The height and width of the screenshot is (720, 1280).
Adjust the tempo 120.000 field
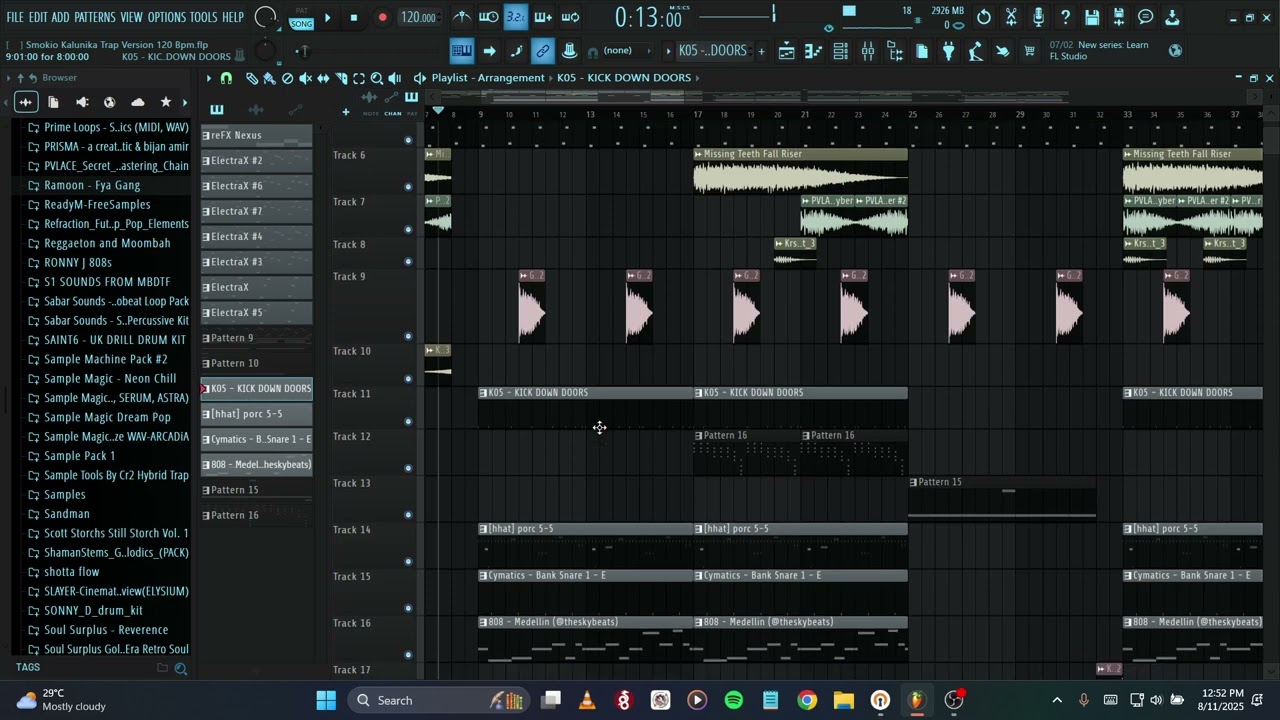(418, 17)
